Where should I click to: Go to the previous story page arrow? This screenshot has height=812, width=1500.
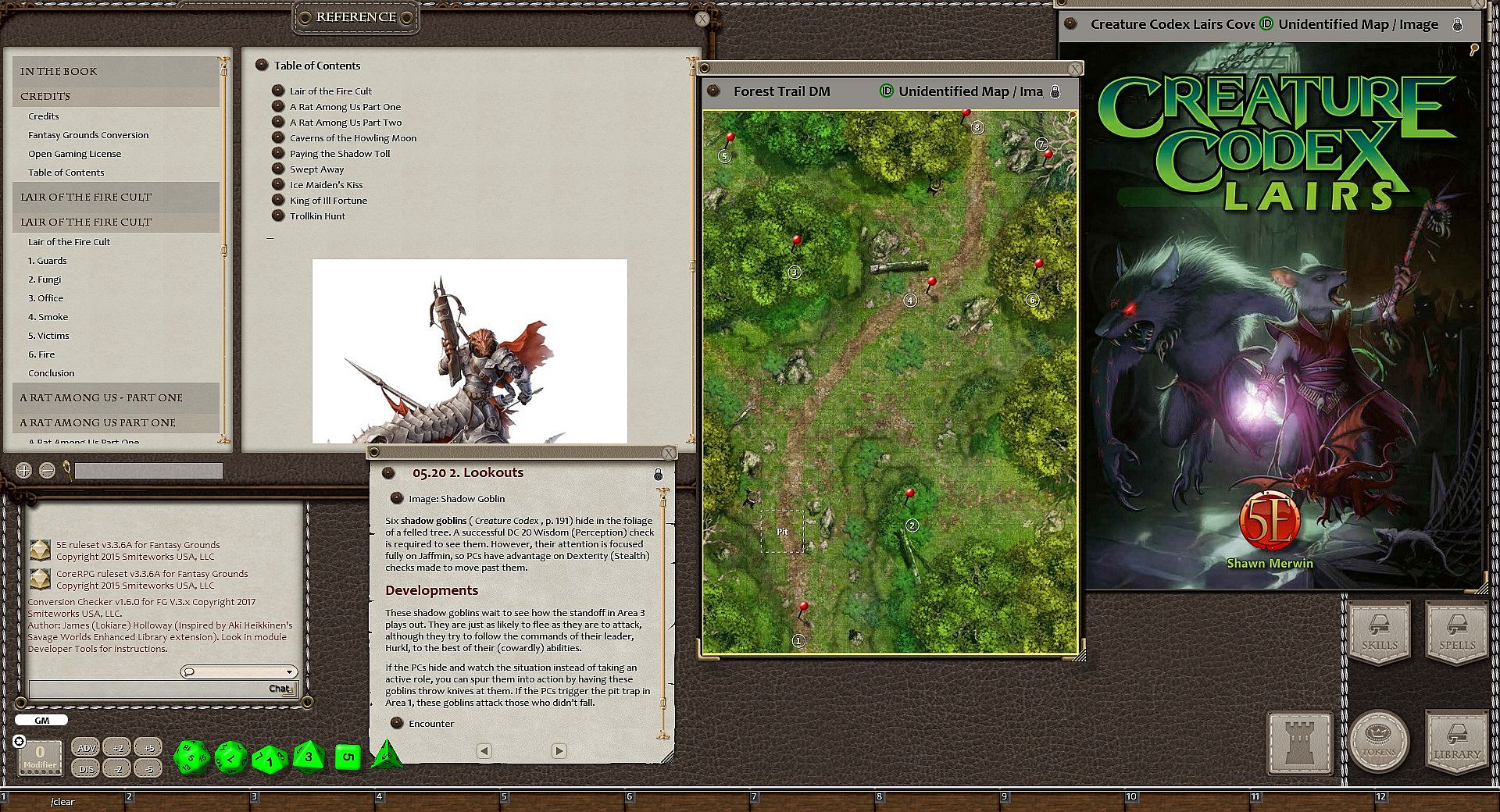click(484, 751)
